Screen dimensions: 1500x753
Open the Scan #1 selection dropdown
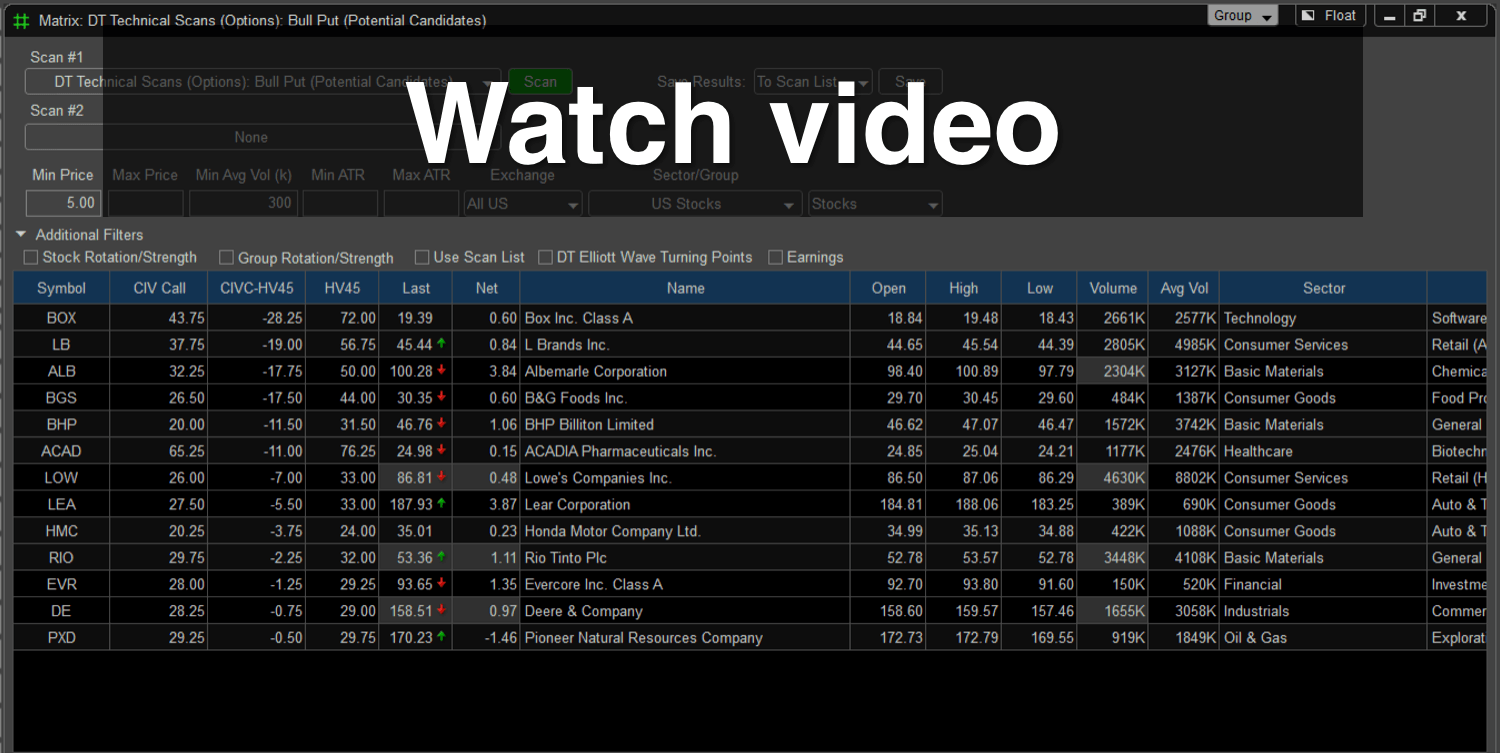263,82
